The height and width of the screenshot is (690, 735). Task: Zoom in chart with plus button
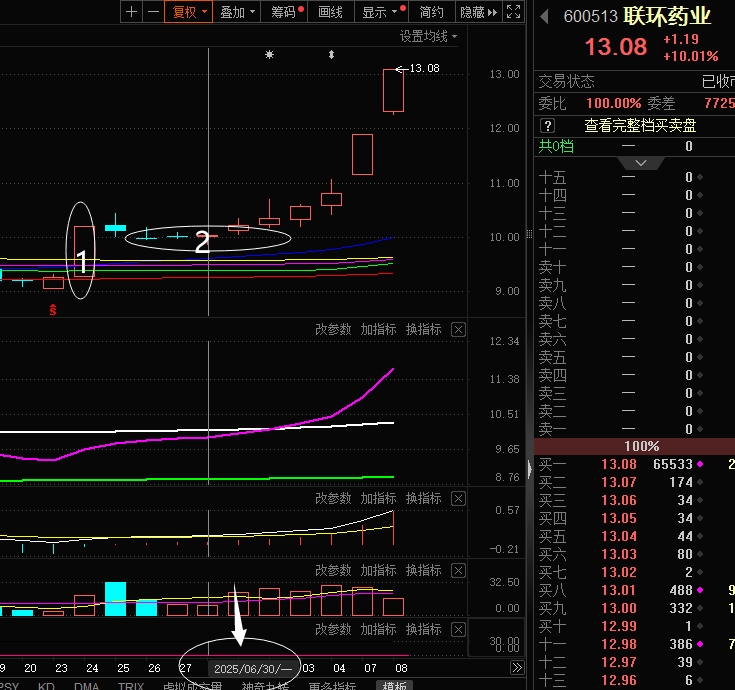[x=132, y=12]
